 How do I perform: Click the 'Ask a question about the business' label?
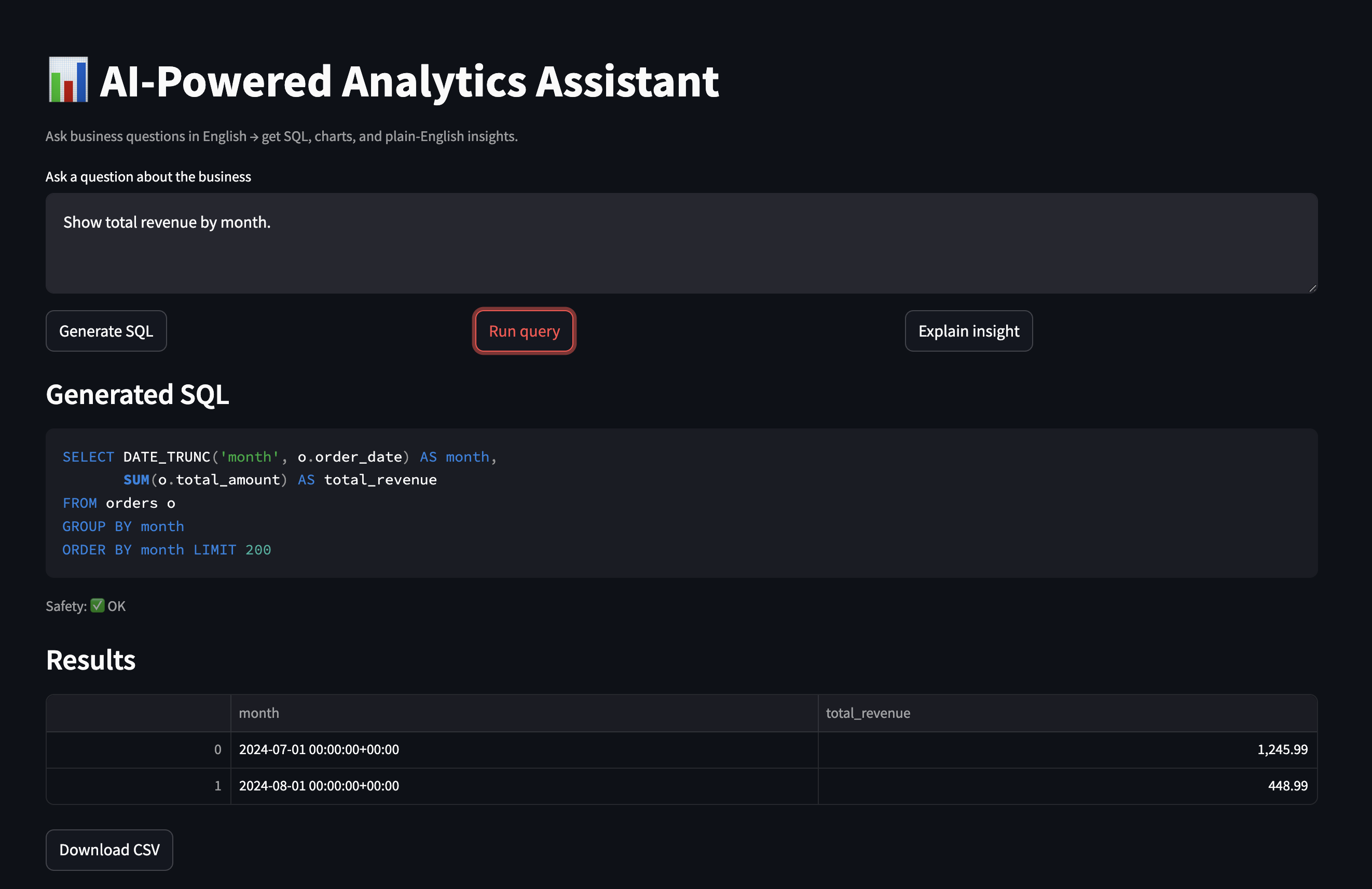[148, 176]
